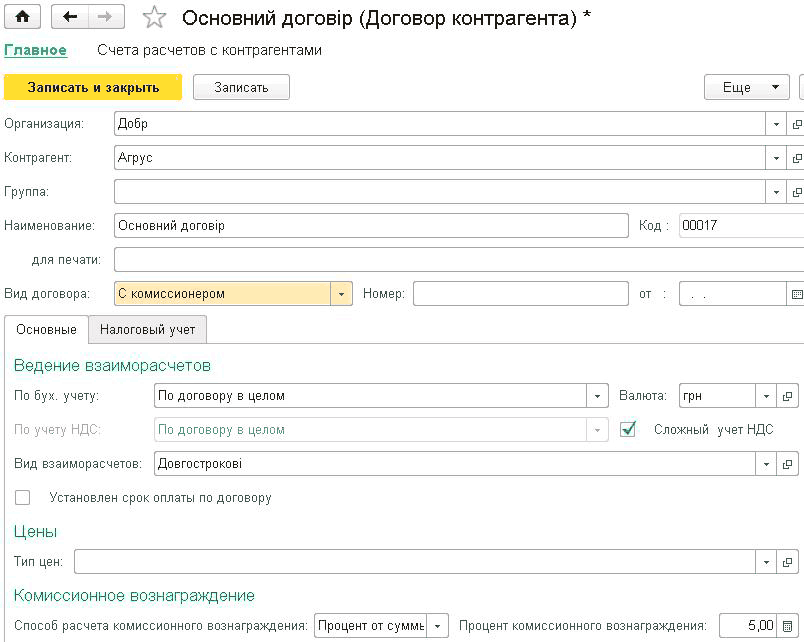Click the Записать button
The image size is (804, 642).
click(241, 87)
